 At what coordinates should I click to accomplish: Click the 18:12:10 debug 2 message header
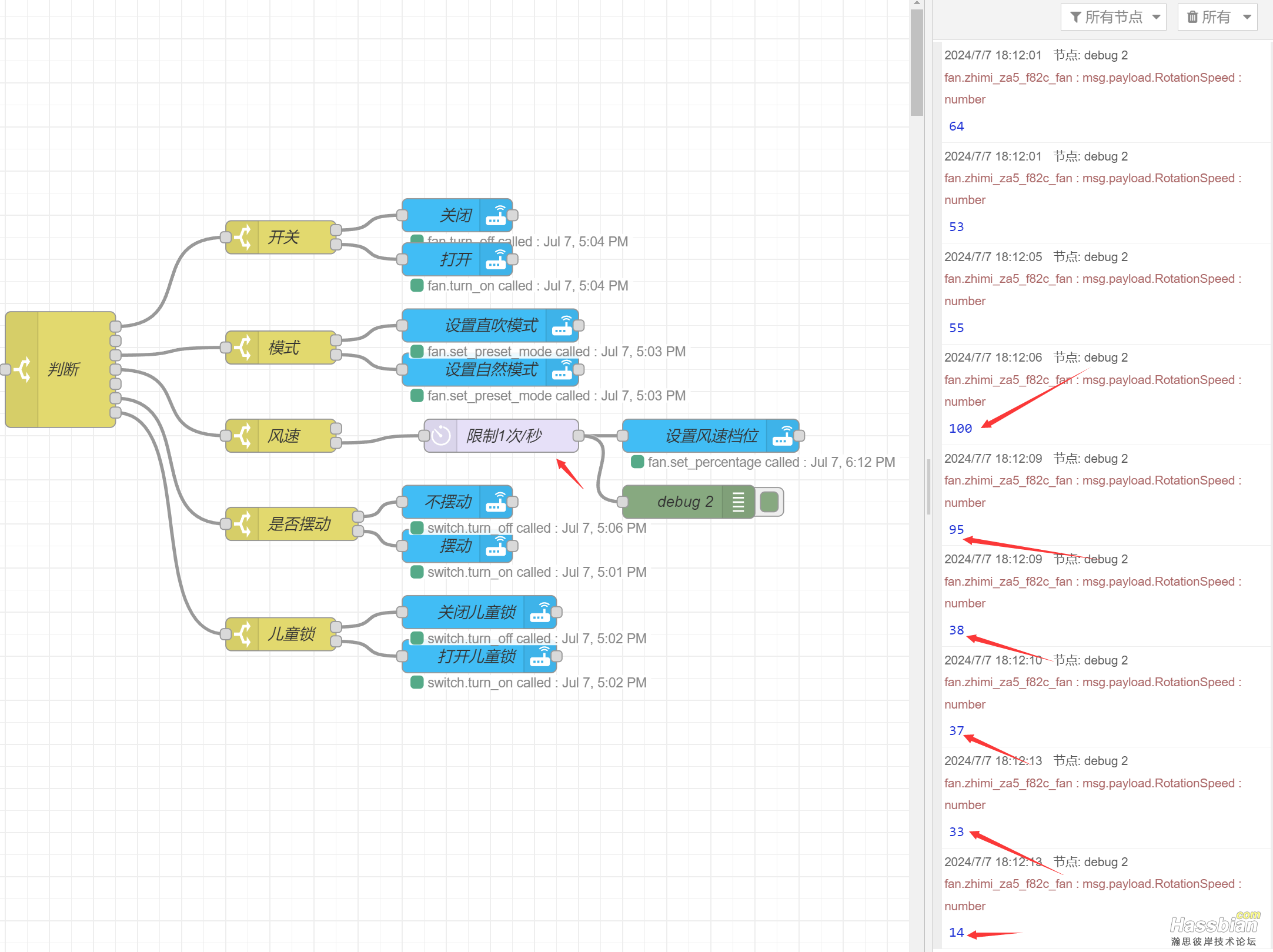1036,660
